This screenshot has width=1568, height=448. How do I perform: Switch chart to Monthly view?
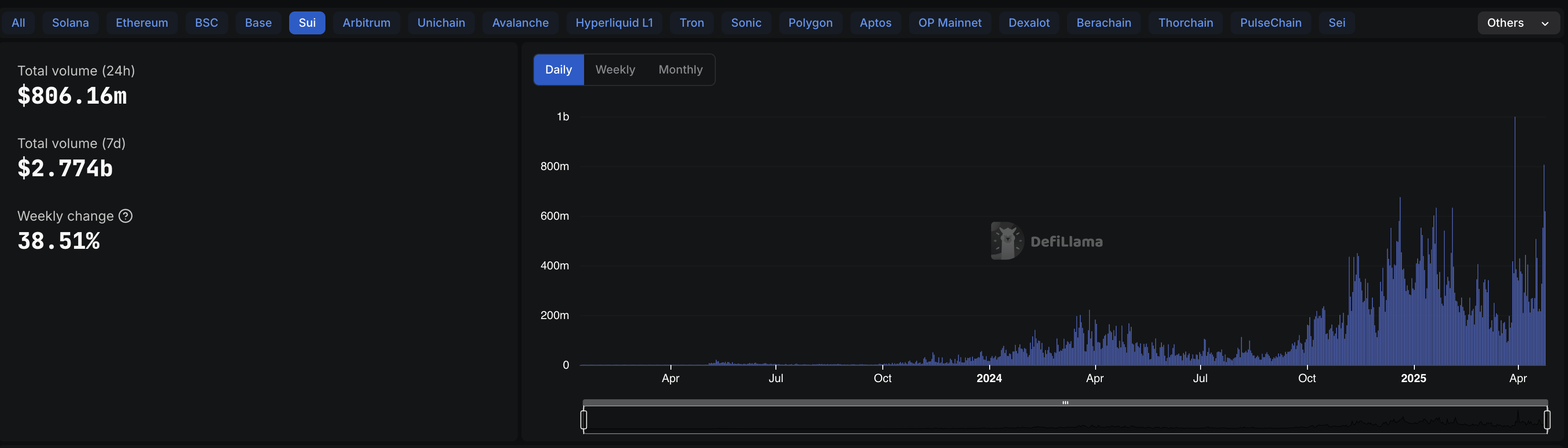click(680, 70)
